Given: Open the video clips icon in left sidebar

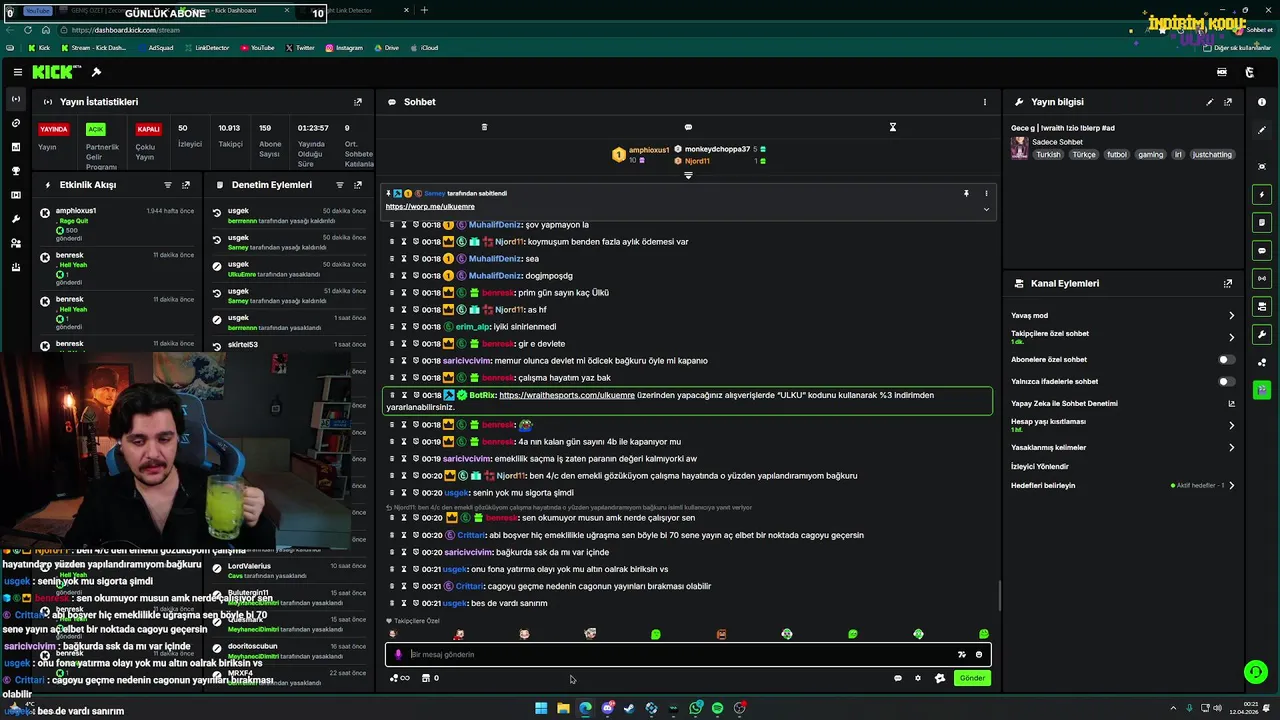Looking at the screenshot, I should 15,195.
